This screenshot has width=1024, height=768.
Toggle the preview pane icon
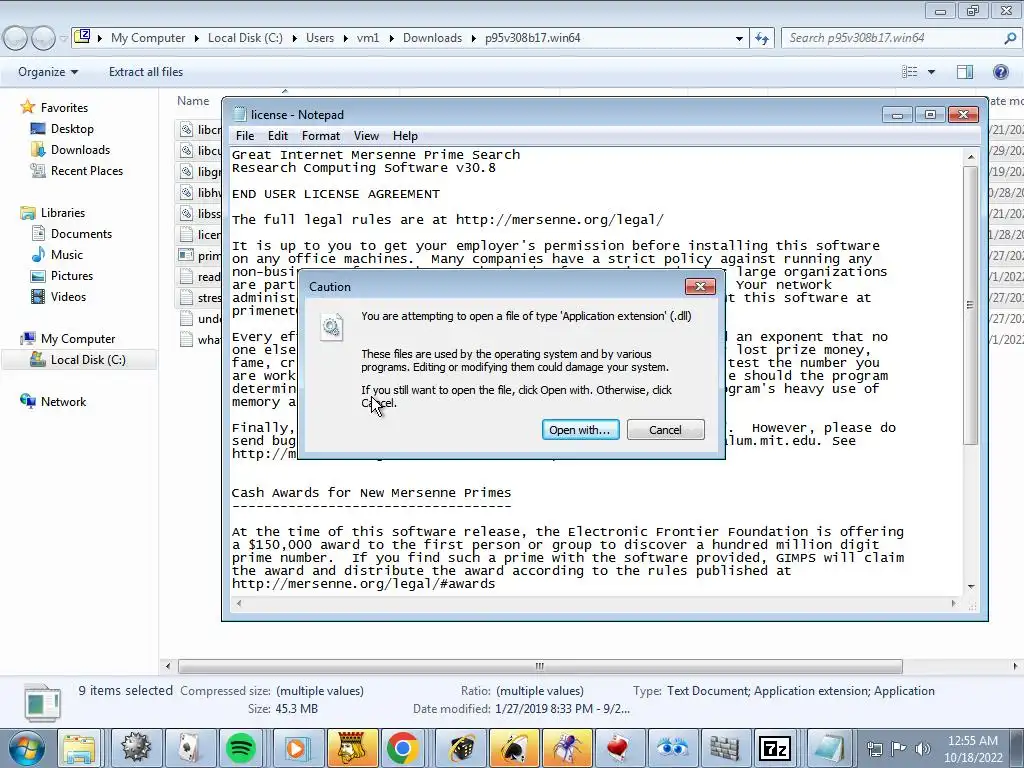965,72
